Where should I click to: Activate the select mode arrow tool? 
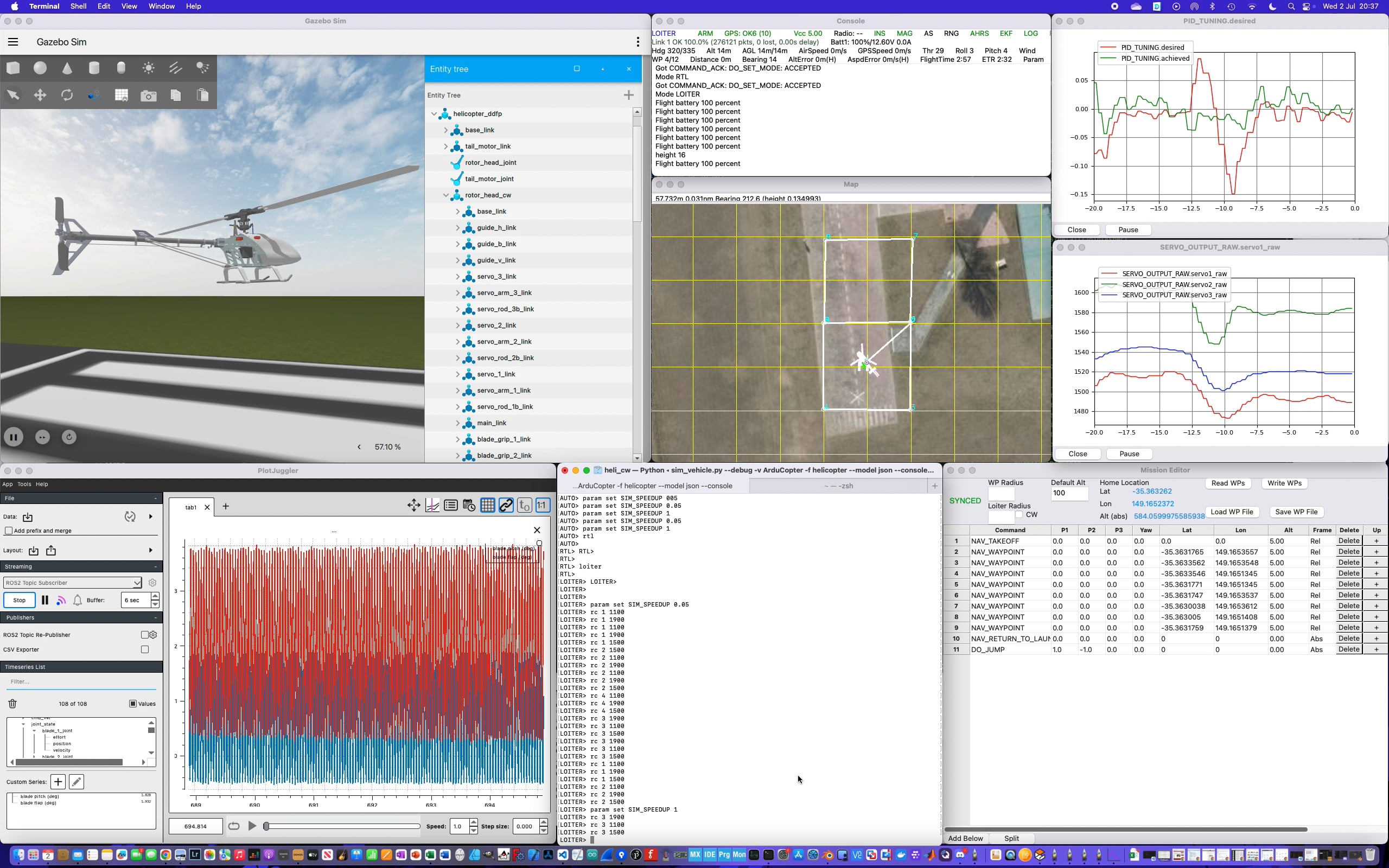click(13, 95)
